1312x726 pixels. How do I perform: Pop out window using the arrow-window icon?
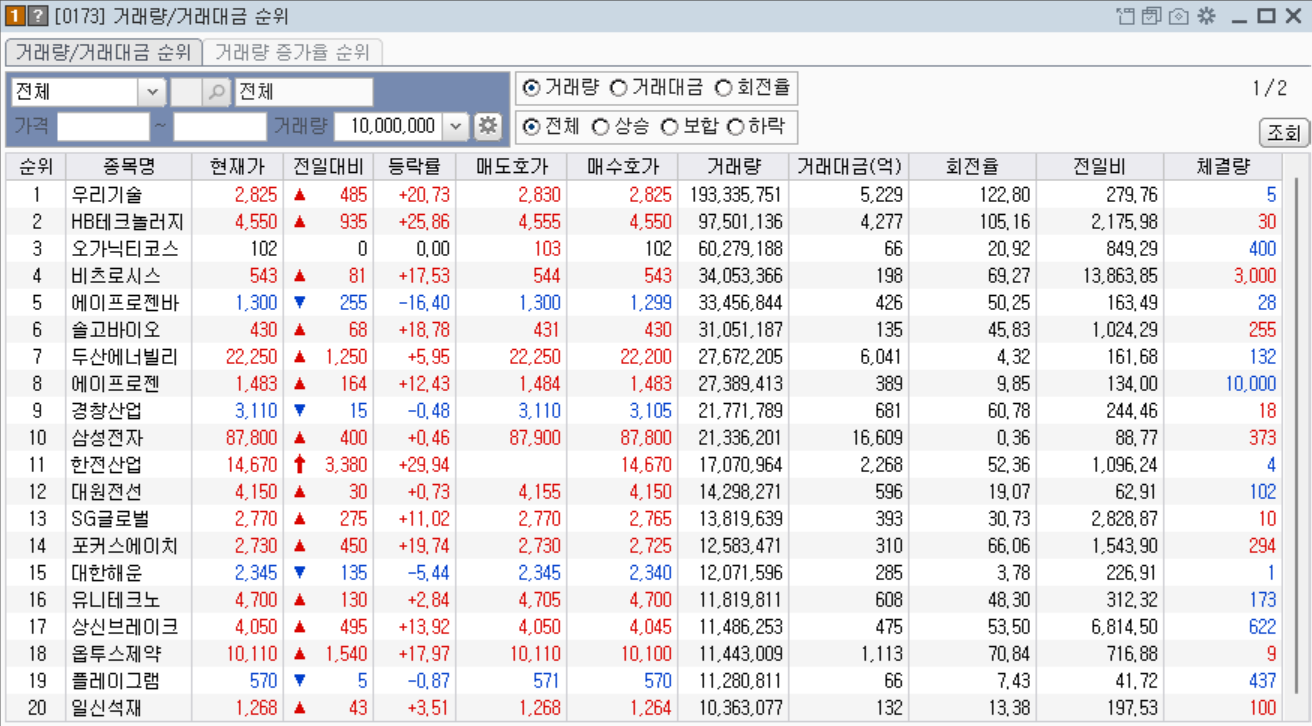1126,16
